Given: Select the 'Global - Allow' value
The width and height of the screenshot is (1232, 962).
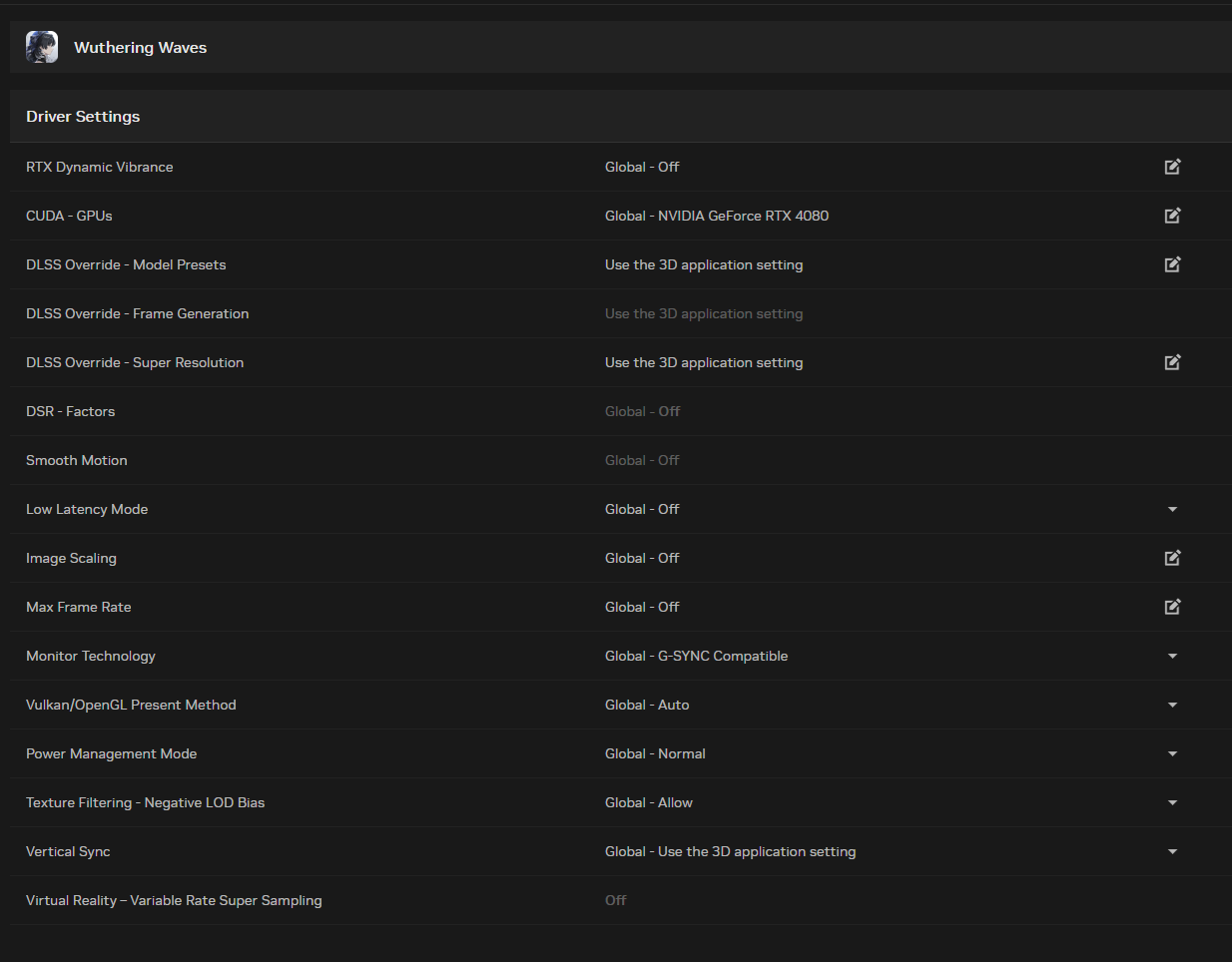Looking at the screenshot, I should pos(649,802).
